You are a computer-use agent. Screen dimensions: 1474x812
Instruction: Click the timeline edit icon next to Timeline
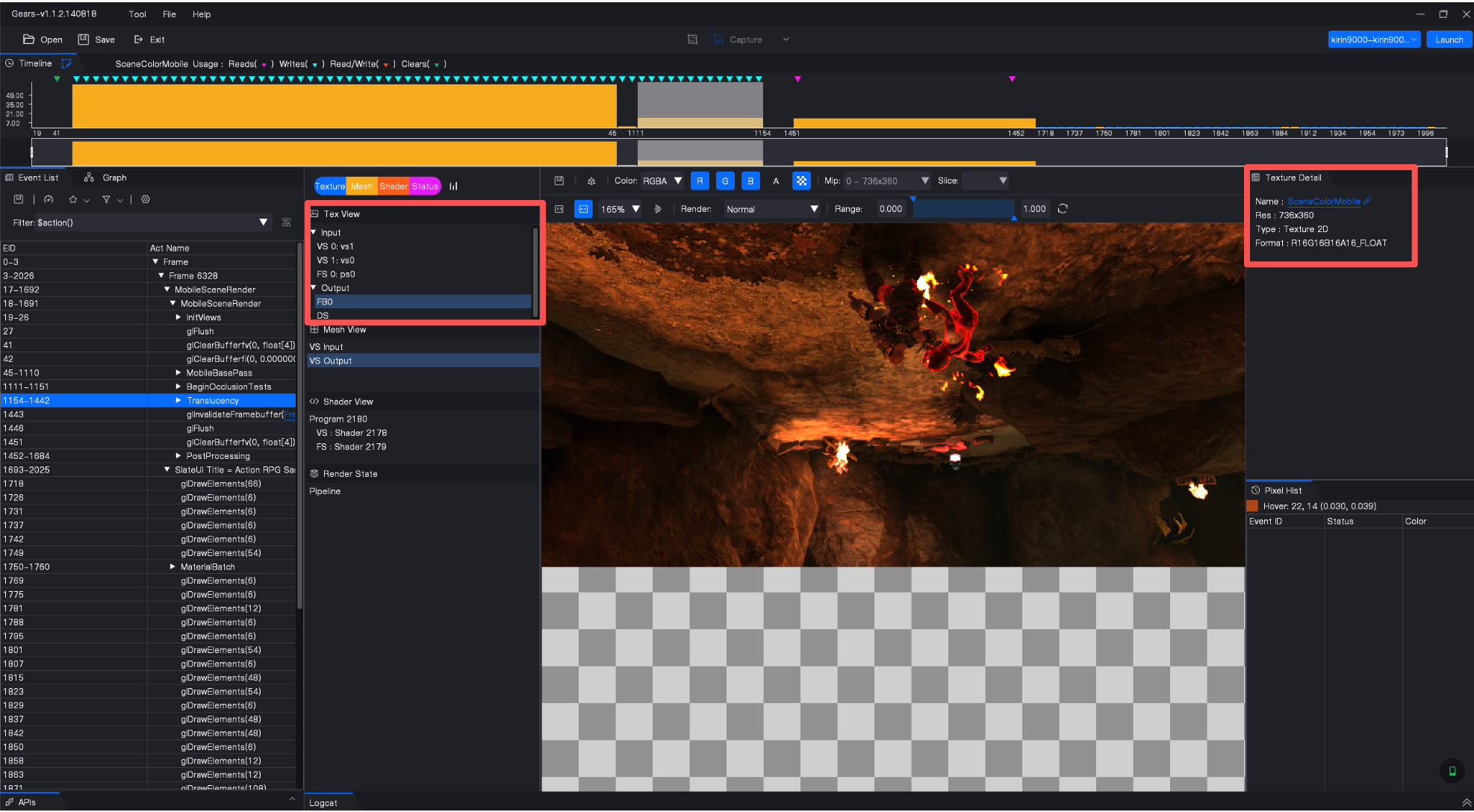click(66, 63)
